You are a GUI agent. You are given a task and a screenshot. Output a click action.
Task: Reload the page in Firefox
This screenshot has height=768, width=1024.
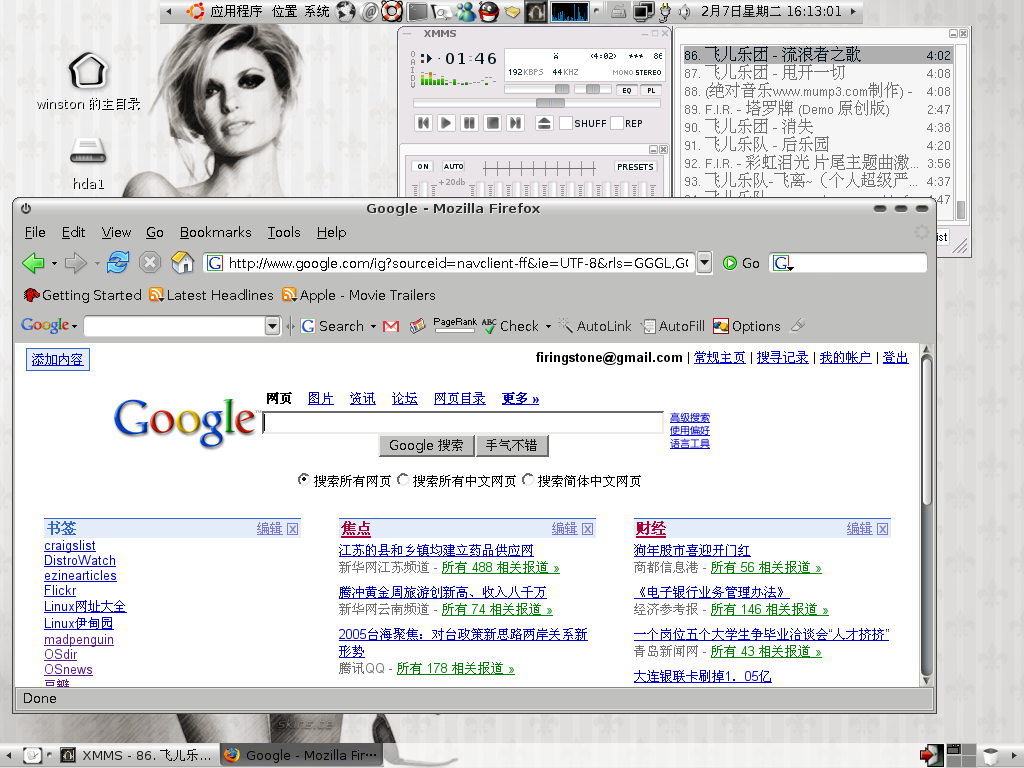(118, 263)
